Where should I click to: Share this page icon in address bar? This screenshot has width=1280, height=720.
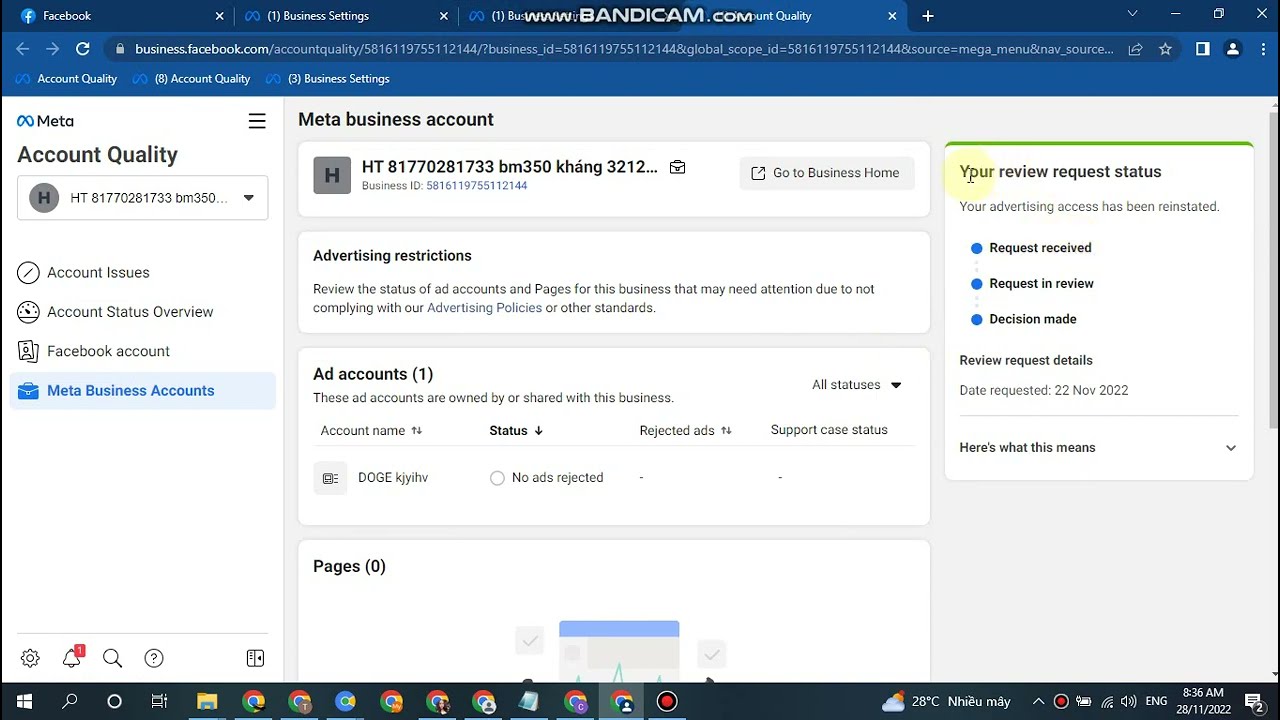pos(1135,49)
